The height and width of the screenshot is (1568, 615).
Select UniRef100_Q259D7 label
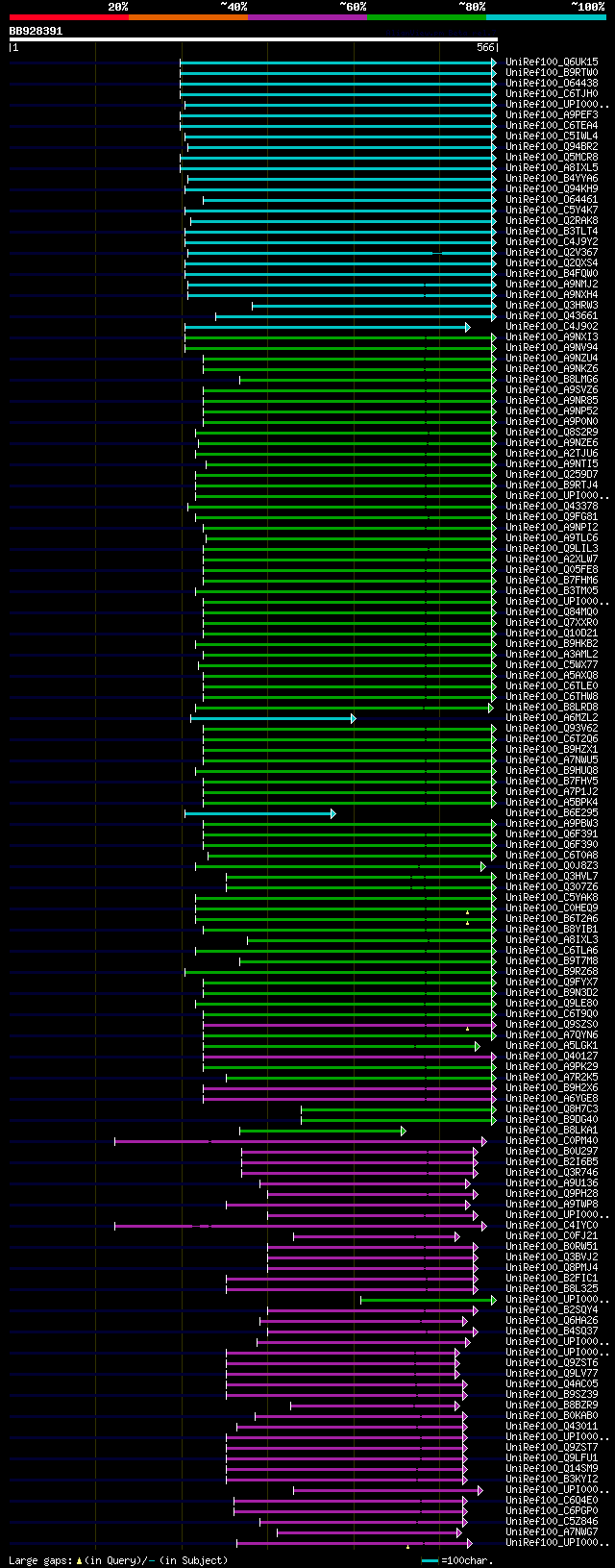point(552,475)
